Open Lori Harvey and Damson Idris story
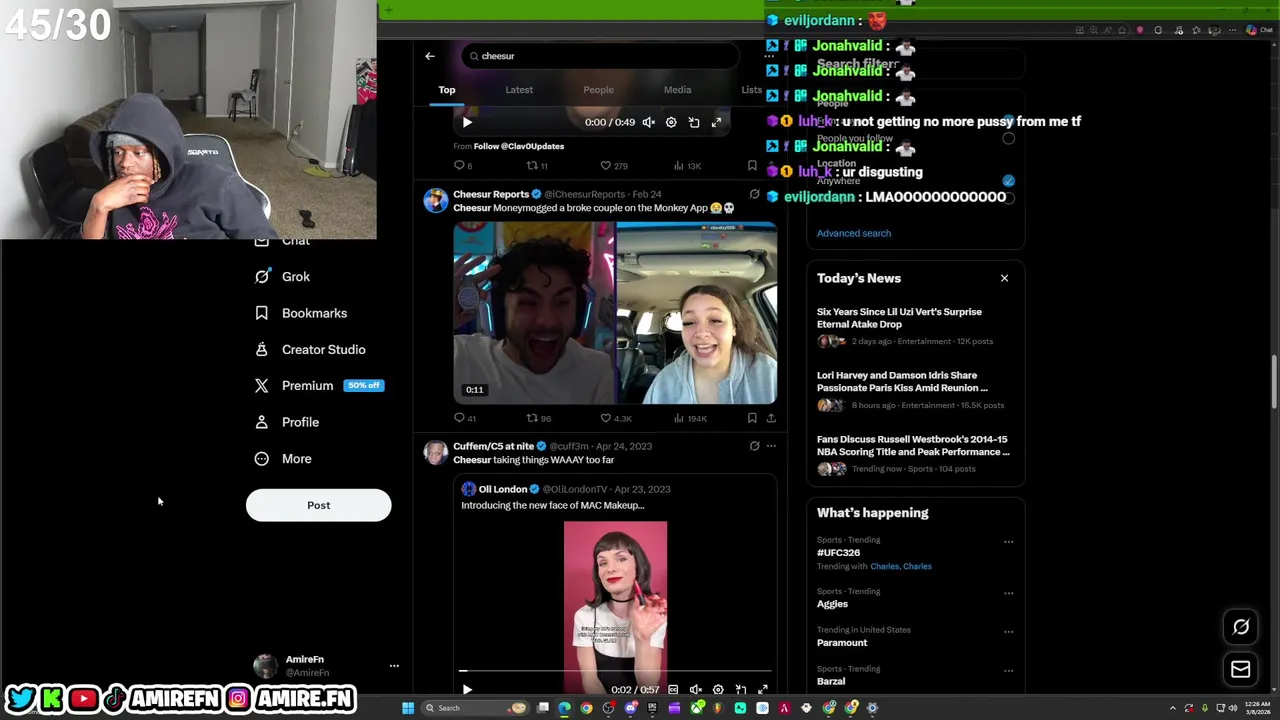This screenshot has width=1280, height=720. click(915, 390)
